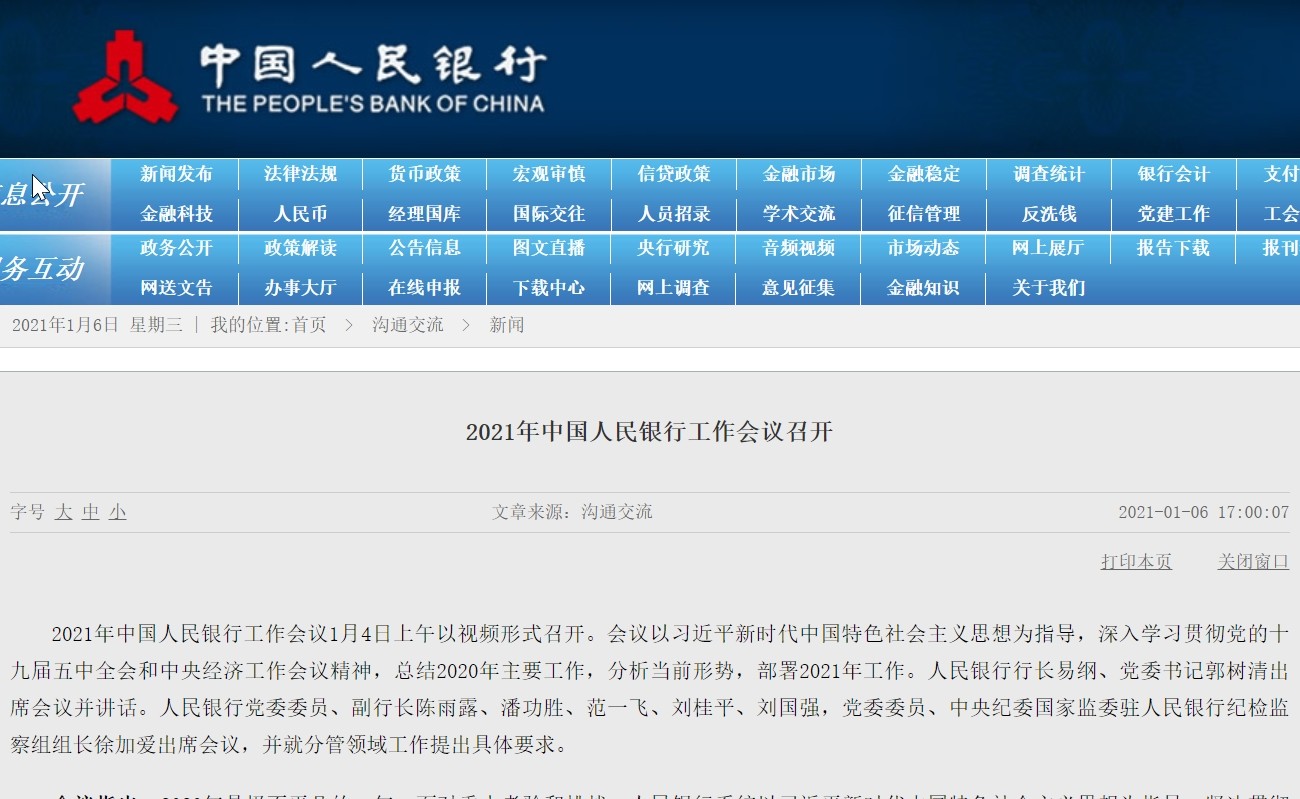Open 市场动态 navigation link
This screenshot has width=1300, height=799.
pyautogui.click(x=924, y=248)
